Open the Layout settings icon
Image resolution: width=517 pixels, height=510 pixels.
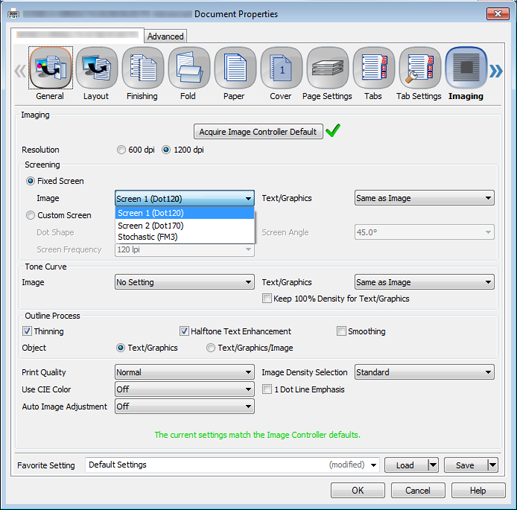click(97, 68)
